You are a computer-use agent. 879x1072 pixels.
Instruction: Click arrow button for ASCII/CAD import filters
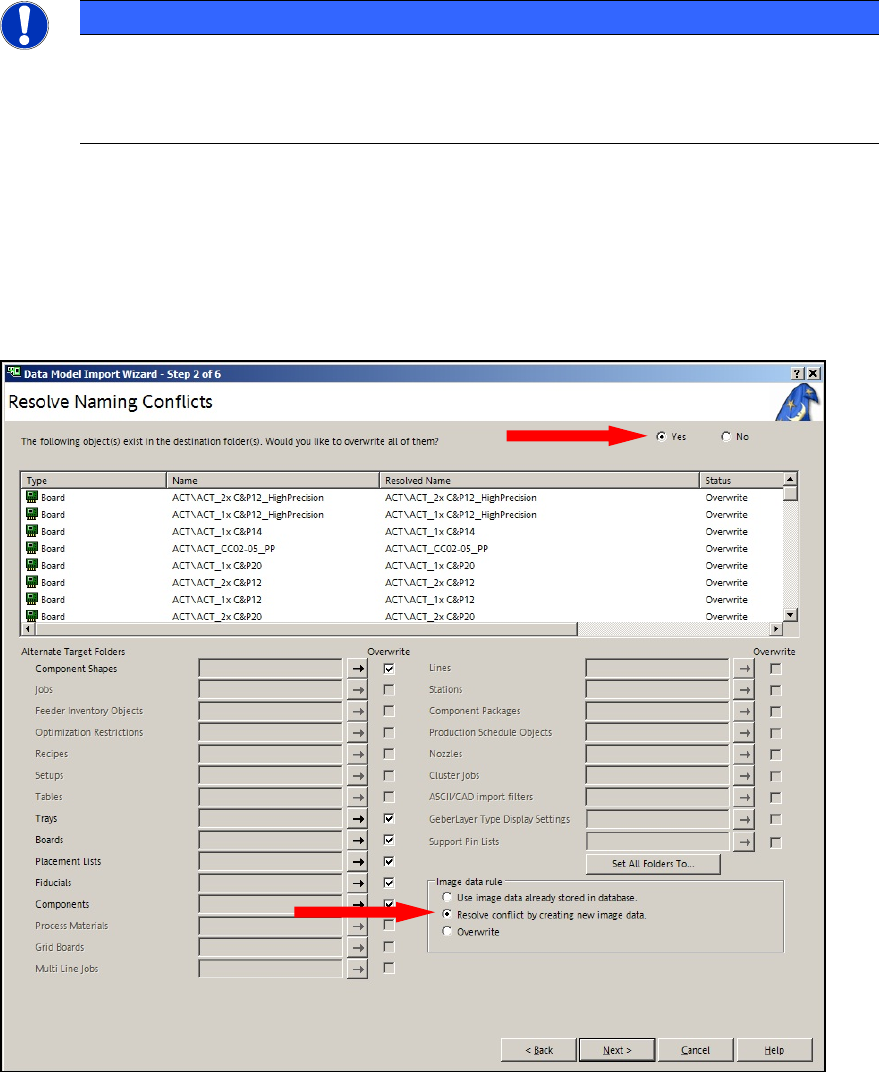[x=744, y=797]
